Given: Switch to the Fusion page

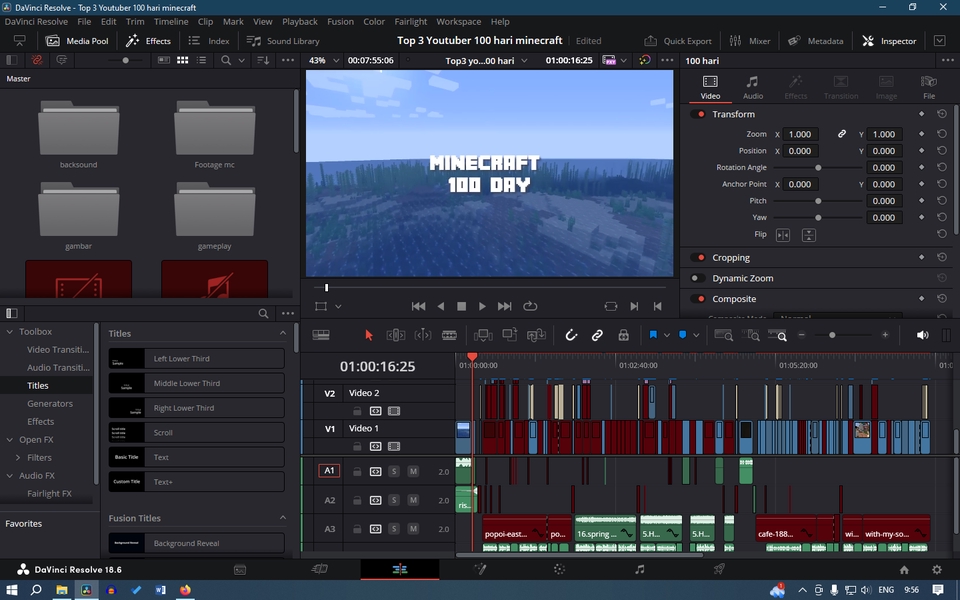Looking at the screenshot, I should pos(480,569).
